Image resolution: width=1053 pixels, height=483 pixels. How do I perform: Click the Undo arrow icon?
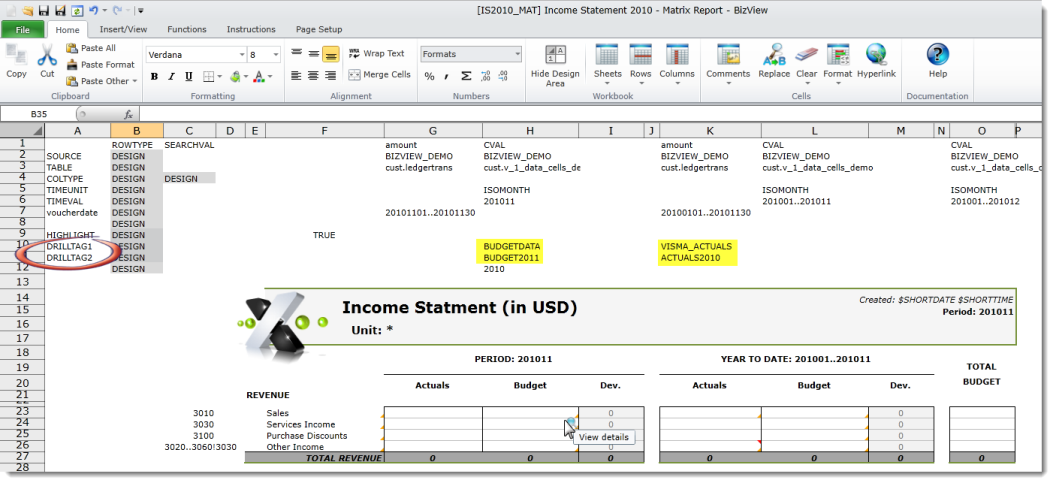click(93, 11)
